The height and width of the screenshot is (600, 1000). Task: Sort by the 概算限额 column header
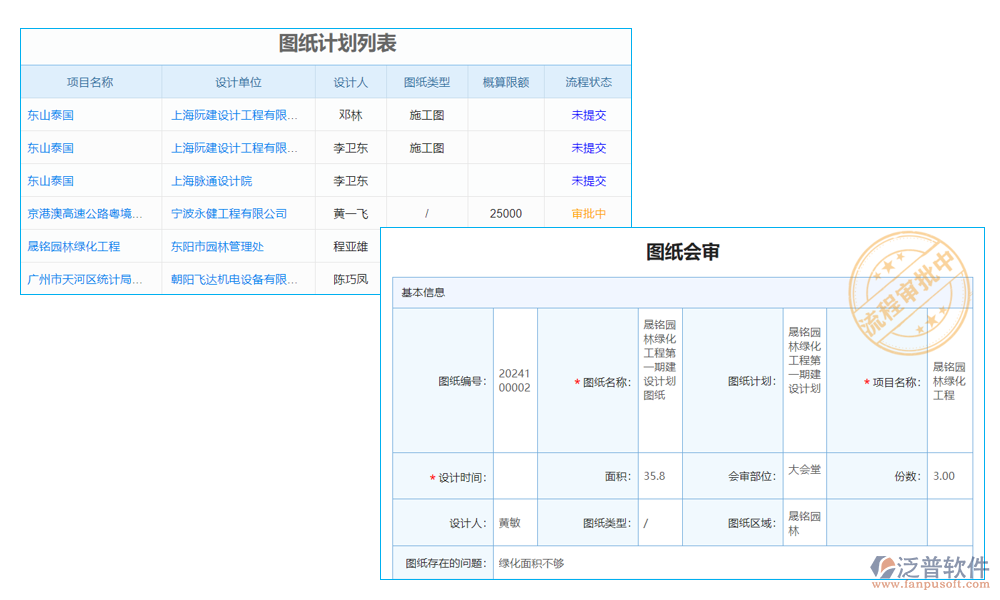(506, 81)
